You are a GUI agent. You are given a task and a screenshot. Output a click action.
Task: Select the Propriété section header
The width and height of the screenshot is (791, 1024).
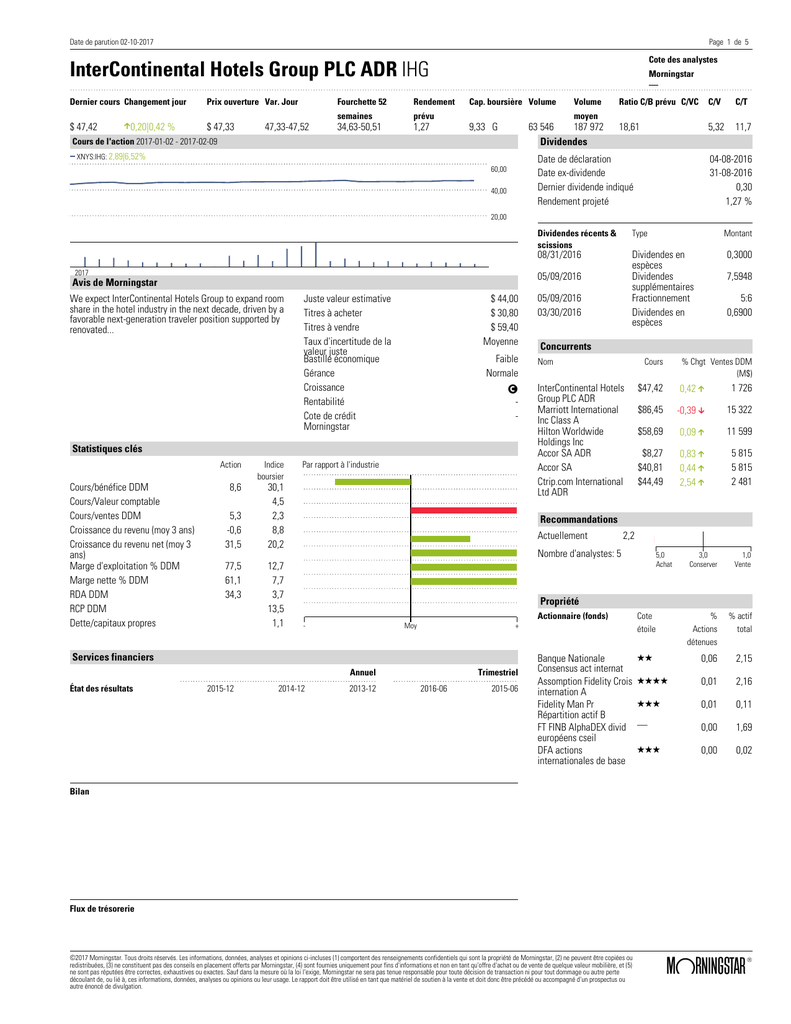coord(645,601)
